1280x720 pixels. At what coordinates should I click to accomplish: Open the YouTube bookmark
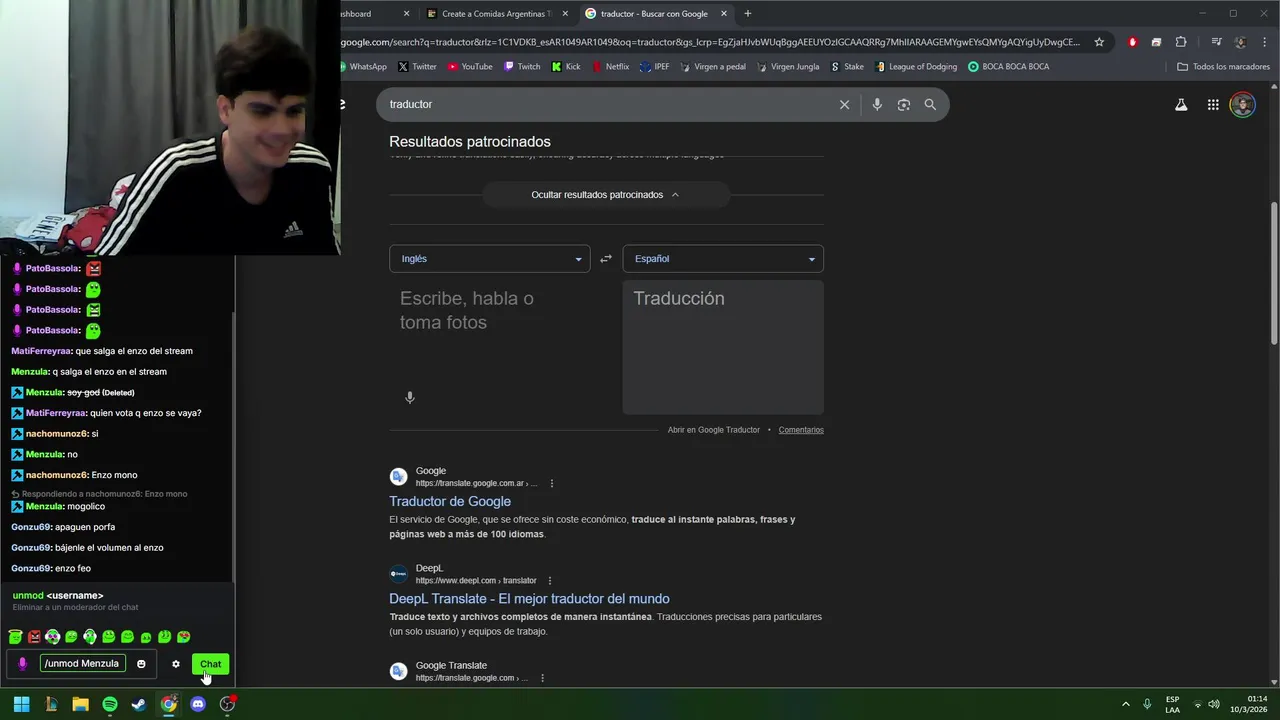tap(470, 67)
